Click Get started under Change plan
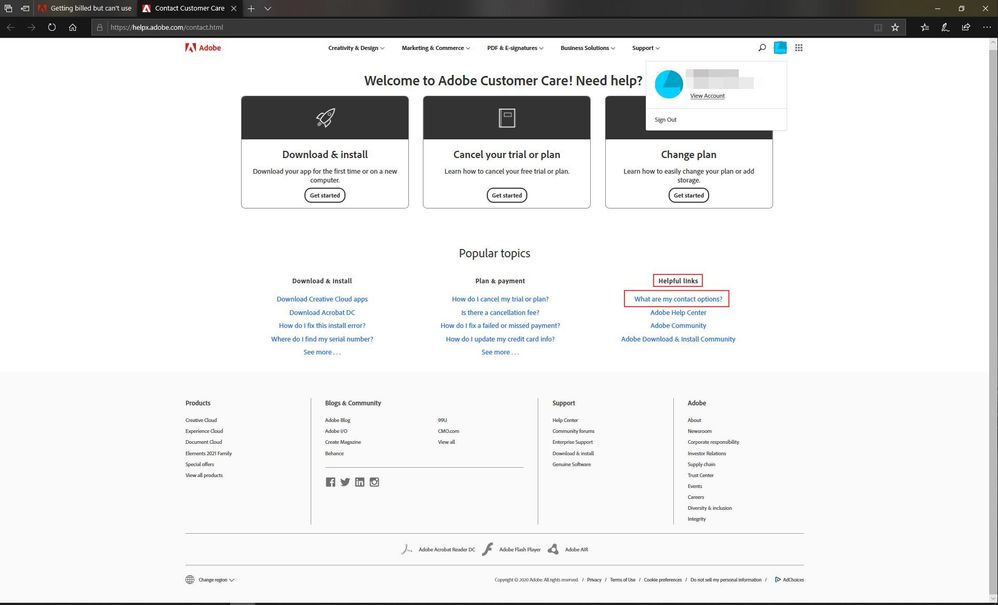The height and width of the screenshot is (605, 998). tap(689, 195)
